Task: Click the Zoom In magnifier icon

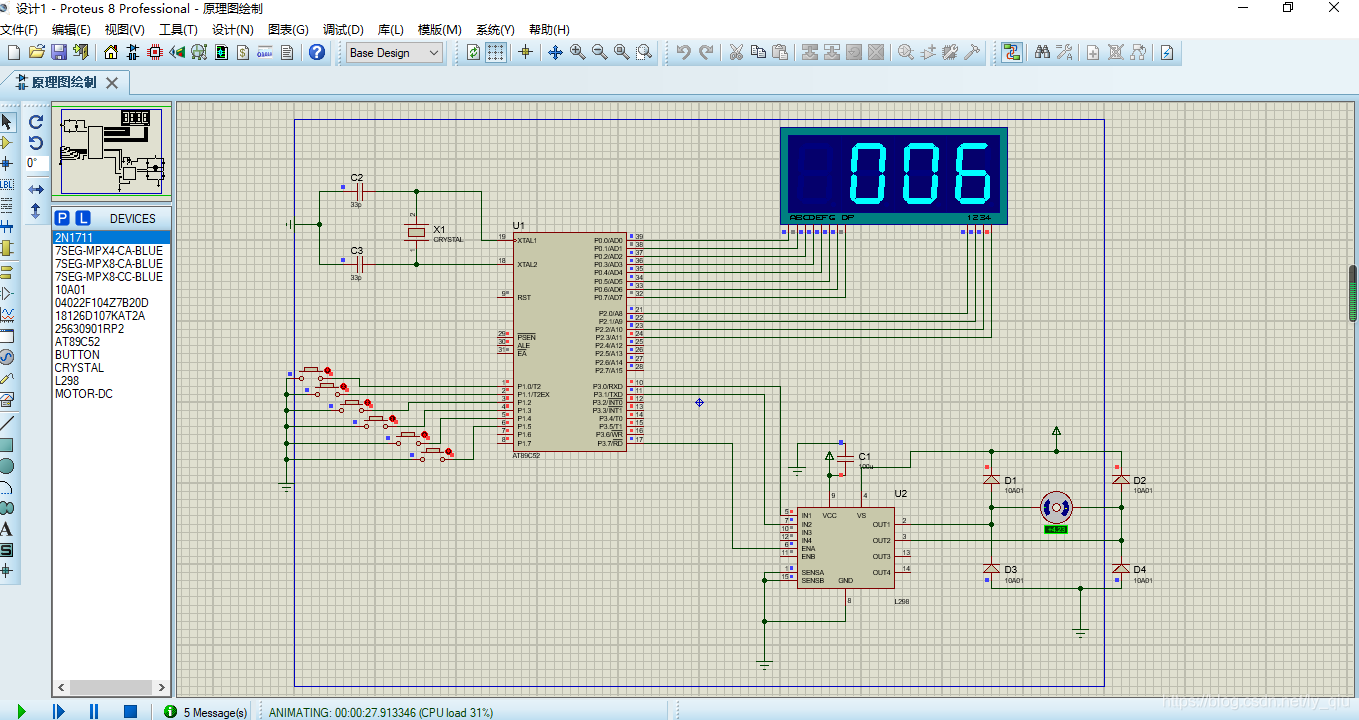Action: (577, 52)
